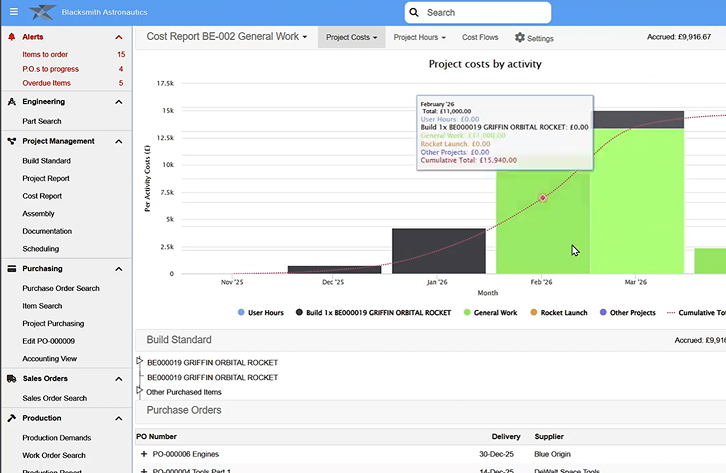The height and width of the screenshot is (473, 726).
Task: Collapse the Project Management section
Action: click(119, 141)
